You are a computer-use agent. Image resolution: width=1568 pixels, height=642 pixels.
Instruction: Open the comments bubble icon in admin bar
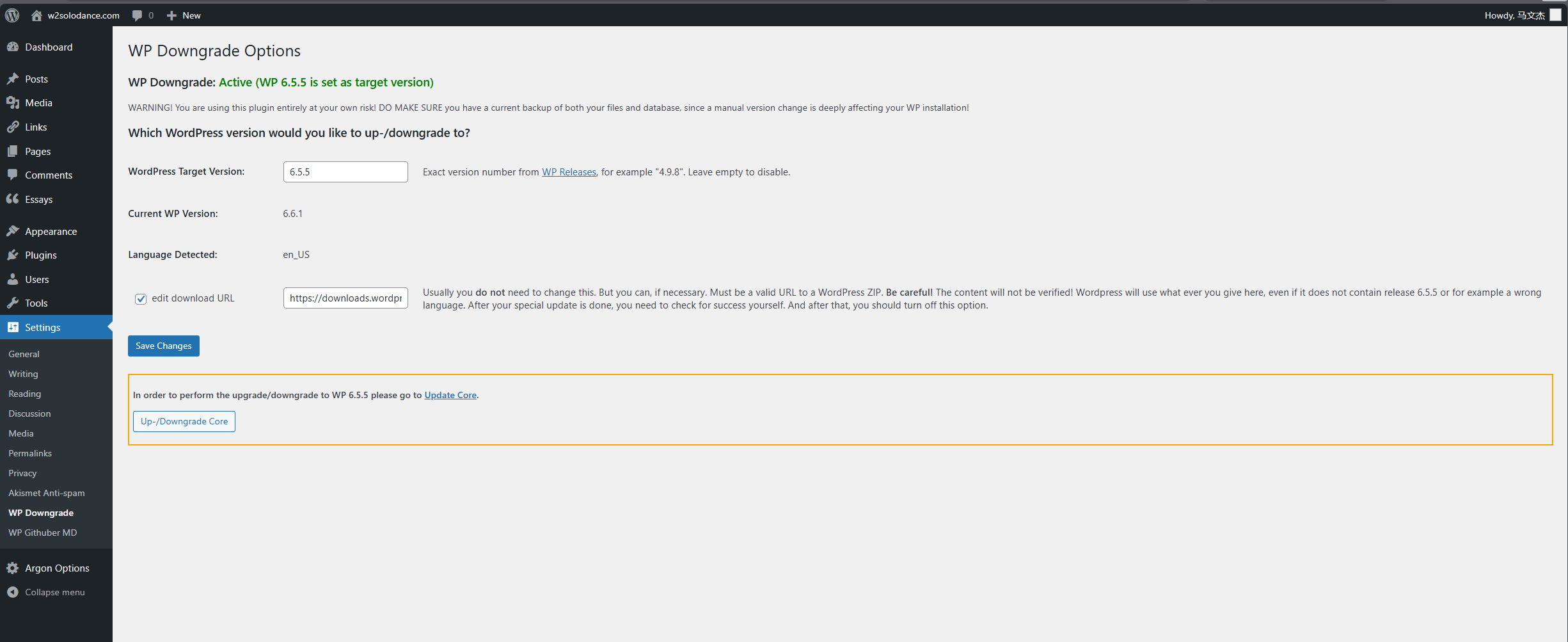137,15
